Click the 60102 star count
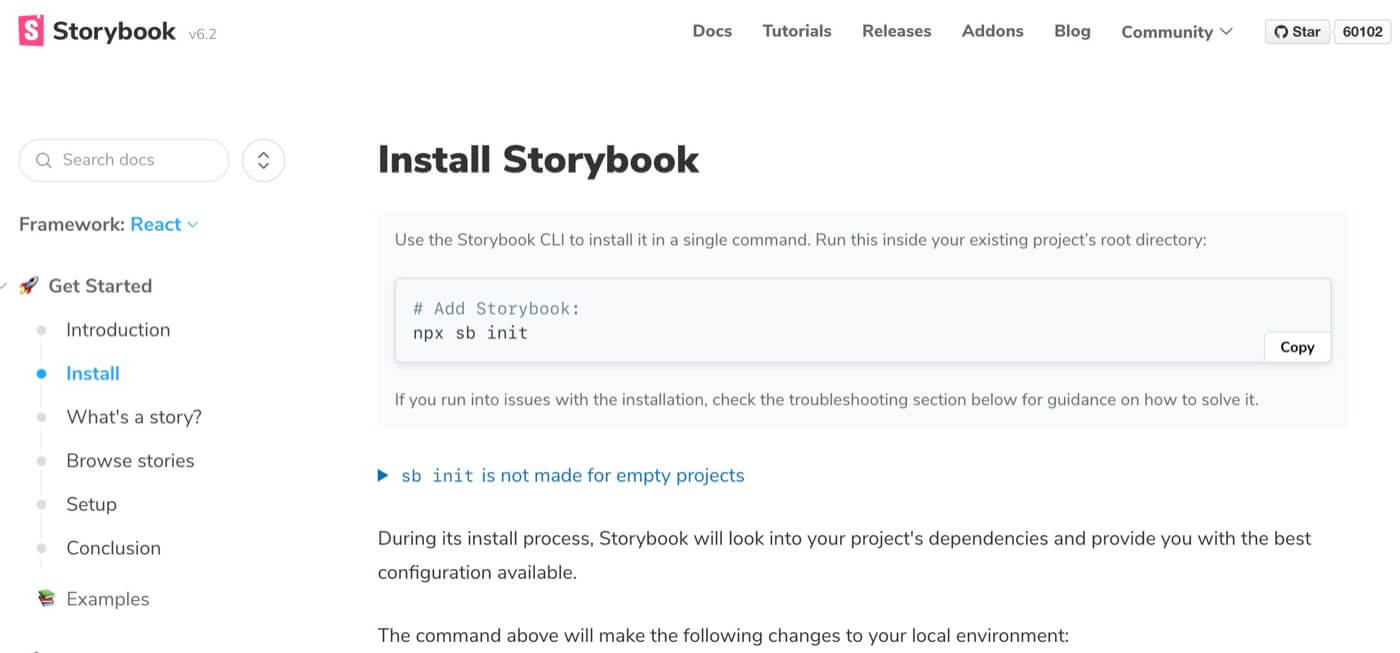The height and width of the screenshot is (653, 1400). (1362, 31)
